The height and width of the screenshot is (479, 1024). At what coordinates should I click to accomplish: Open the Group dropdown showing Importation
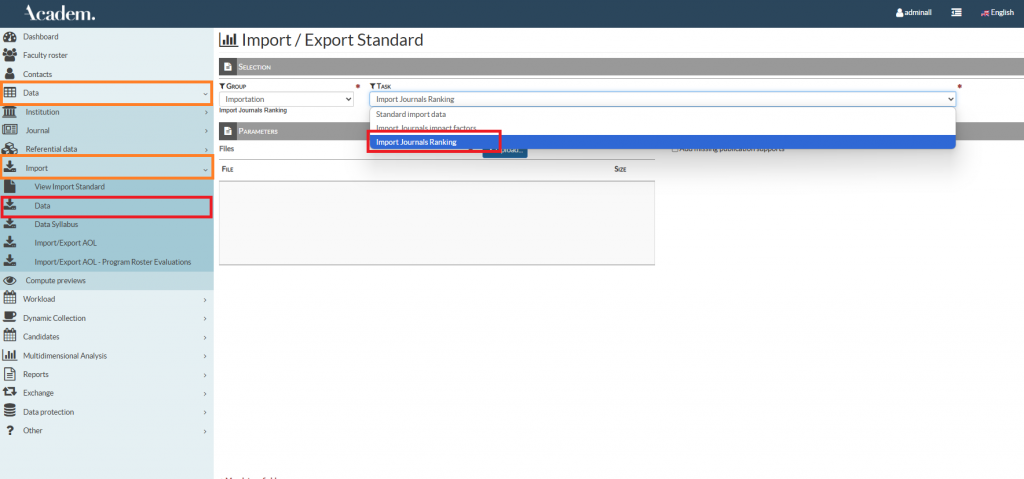[287, 100]
